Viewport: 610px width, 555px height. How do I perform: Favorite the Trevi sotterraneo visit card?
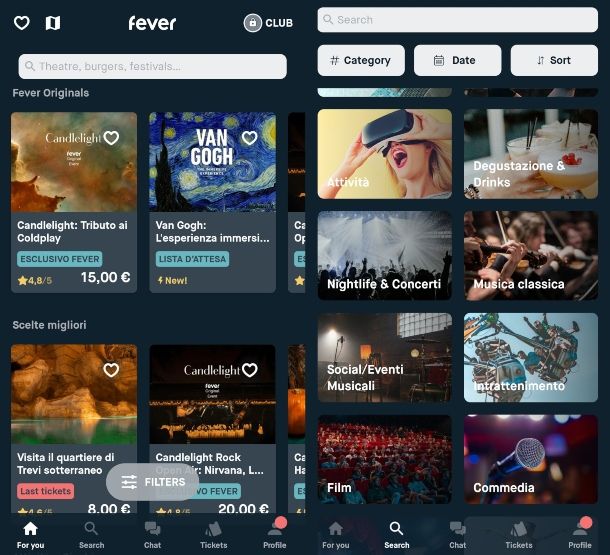[111, 369]
